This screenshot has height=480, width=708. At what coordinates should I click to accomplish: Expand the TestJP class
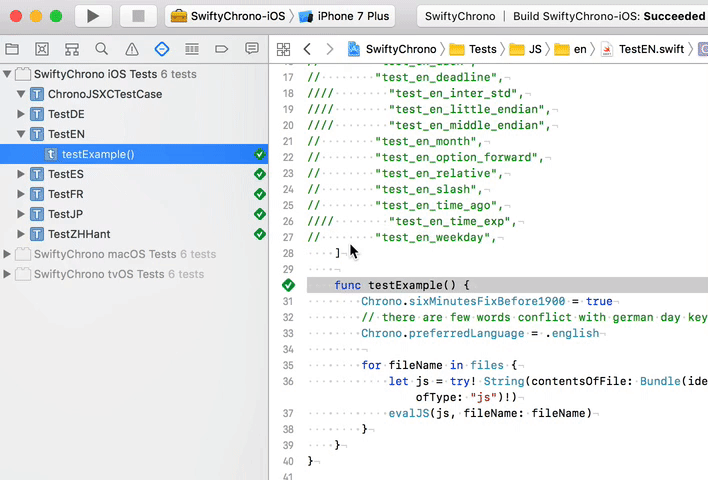(x=21, y=214)
